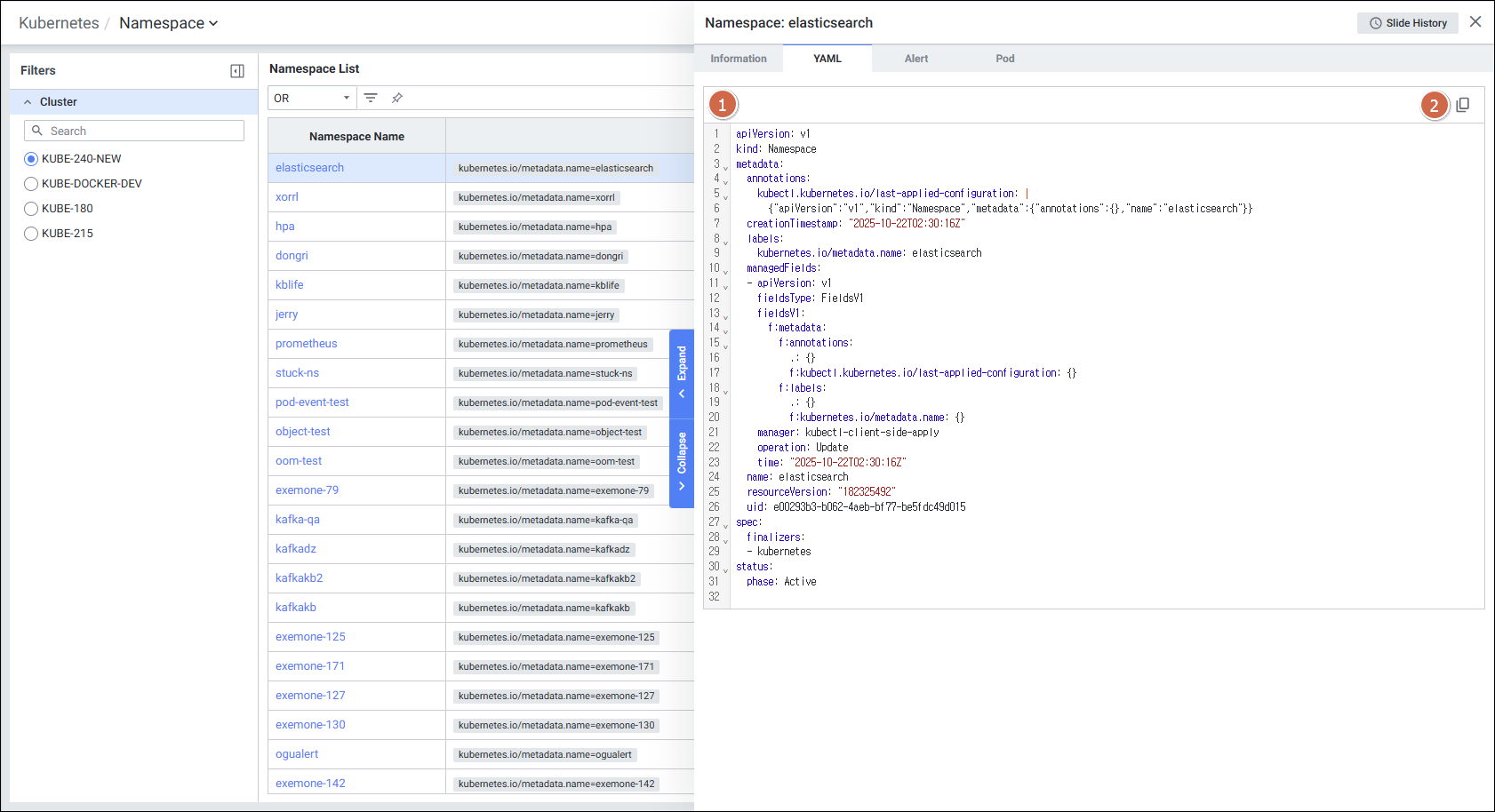The width and height of the screenshot is (1495, 812).
Task: Collapse the Cluster filter section
Action: coord(28,102)
